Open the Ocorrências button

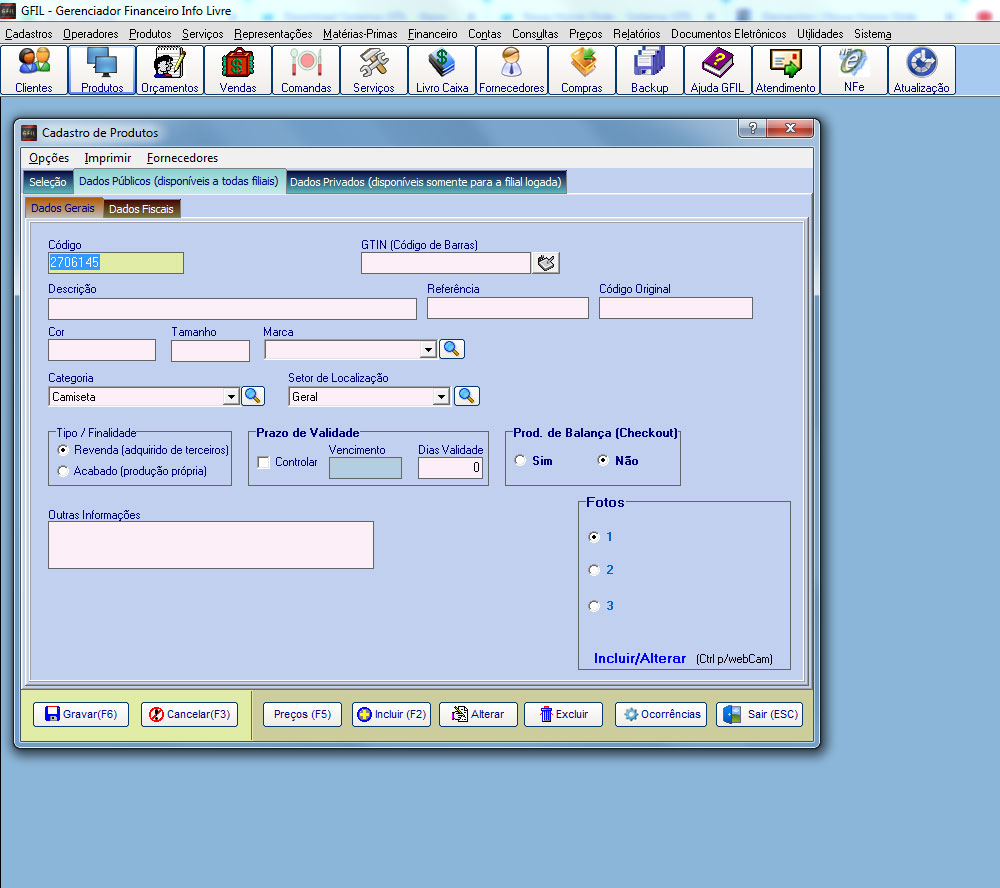pyautogui.click(x=662, y=714)
